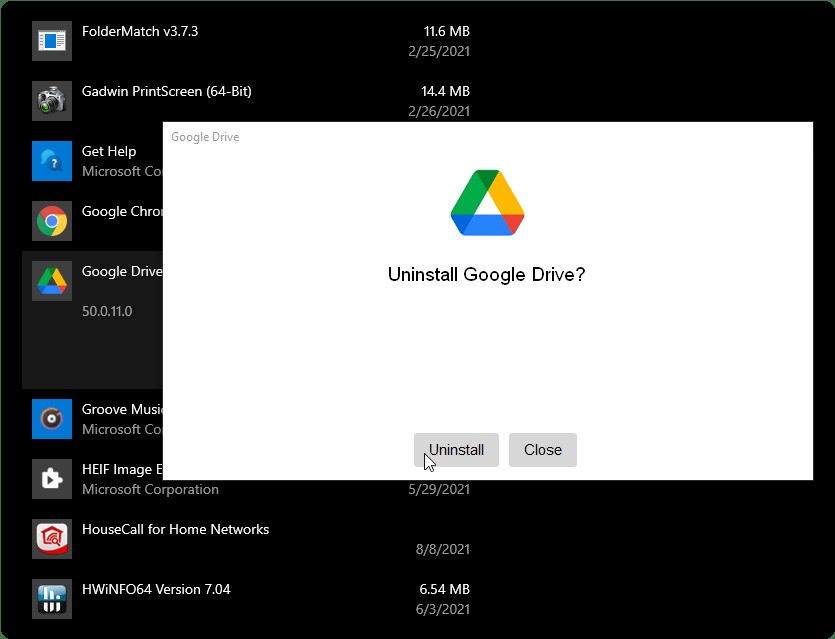This screenshot has height=639, width=835.
Task: Select the Google Chrome icon in list
Action: [x=52, y=221]
